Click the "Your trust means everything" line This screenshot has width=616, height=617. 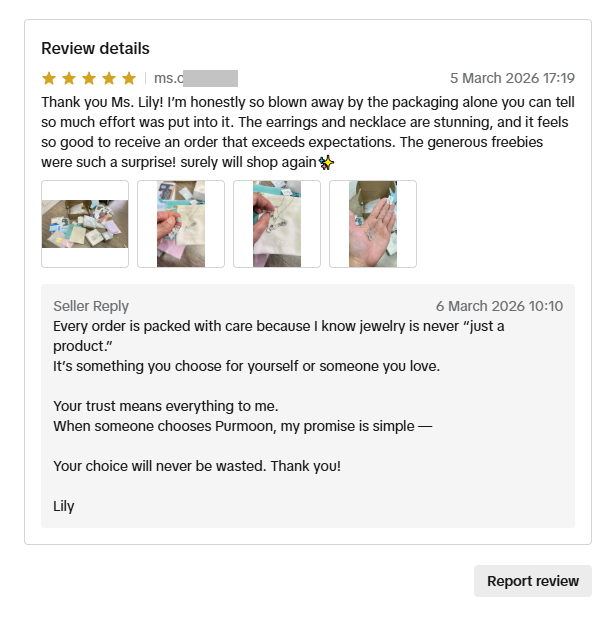(x=166, y=406)
